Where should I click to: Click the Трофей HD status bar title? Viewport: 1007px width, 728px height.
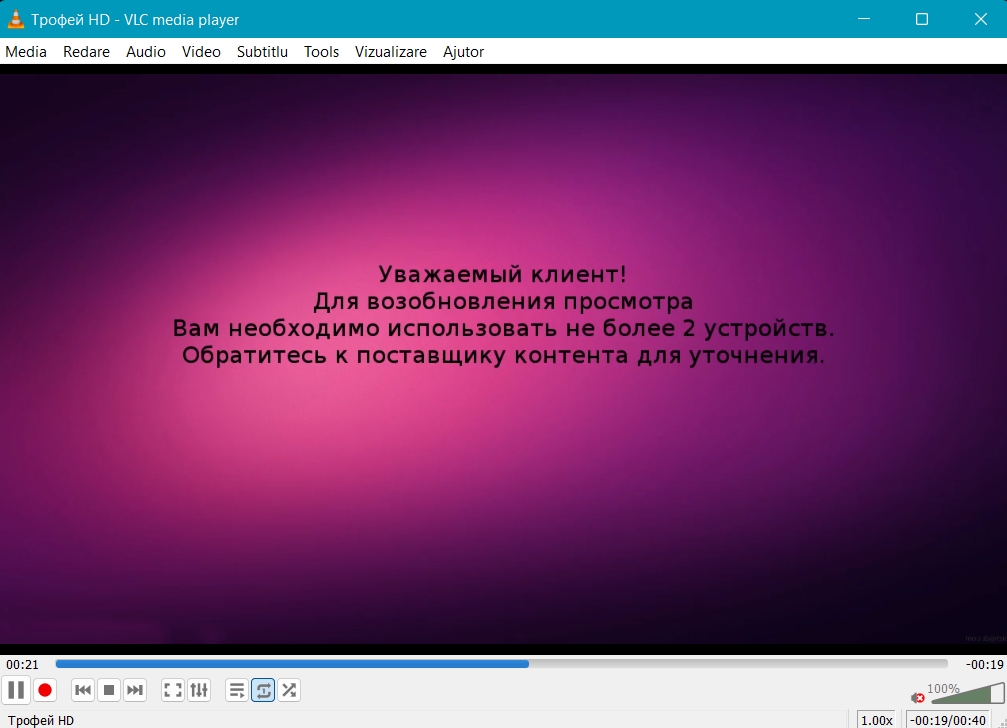(x=41, y=720)
